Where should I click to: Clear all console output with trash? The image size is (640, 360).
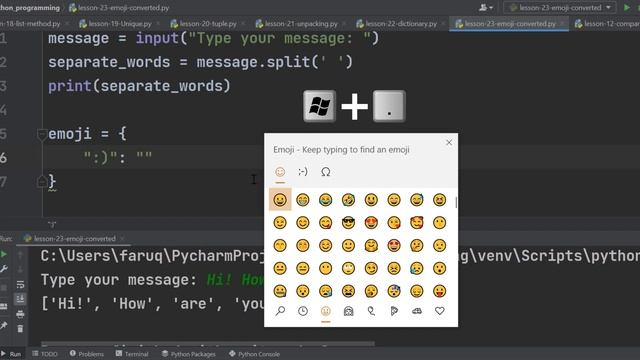(20, 329)
